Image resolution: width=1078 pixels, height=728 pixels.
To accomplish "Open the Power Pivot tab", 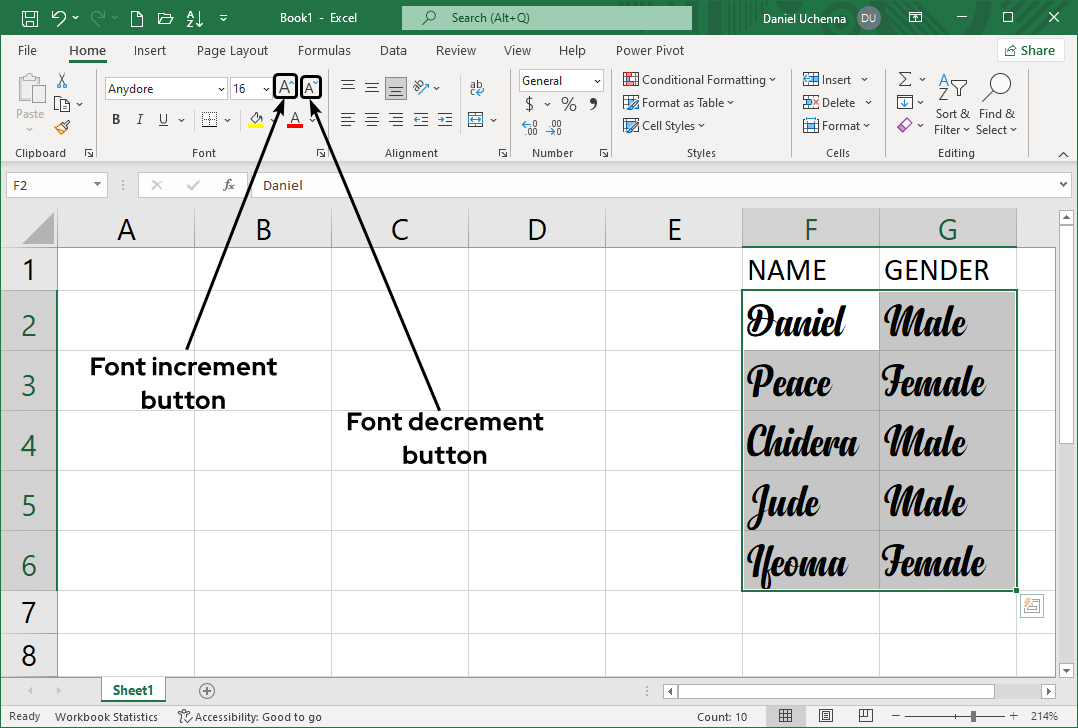I will tap(649, 50).
